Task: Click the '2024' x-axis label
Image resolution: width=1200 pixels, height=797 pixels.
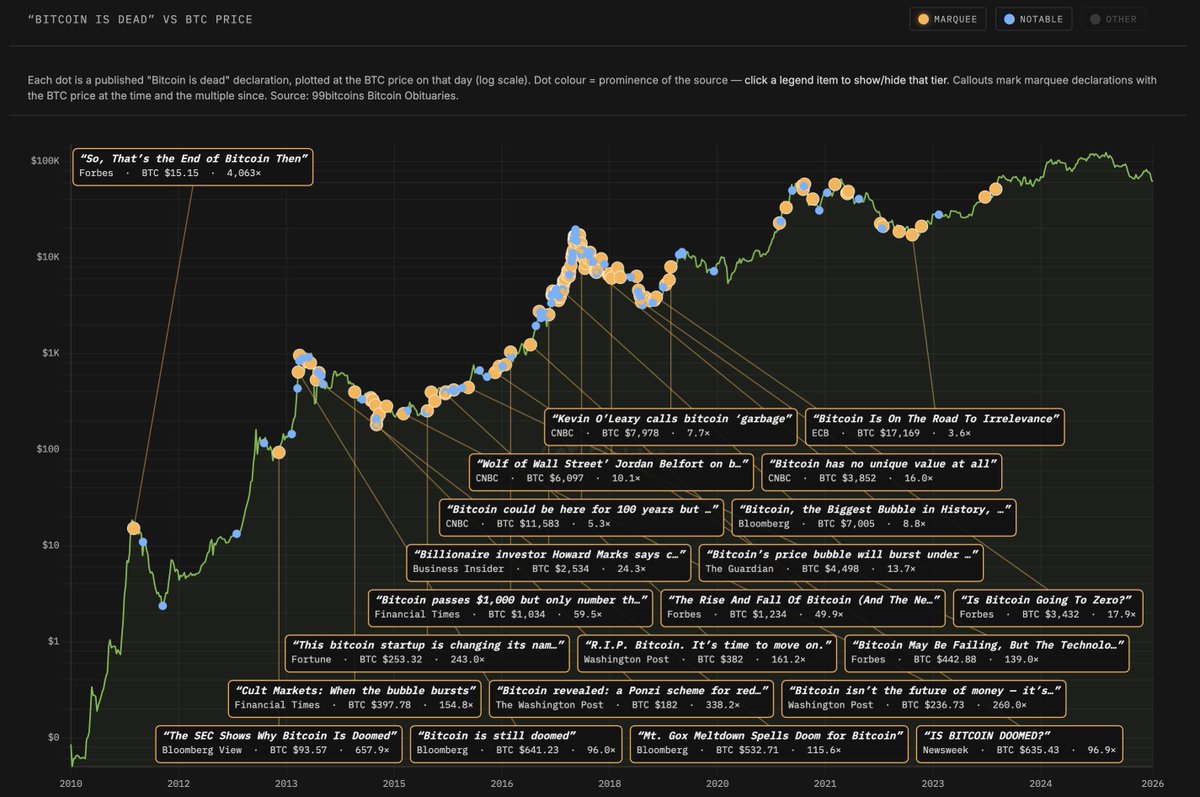Action: [1041, 783]
